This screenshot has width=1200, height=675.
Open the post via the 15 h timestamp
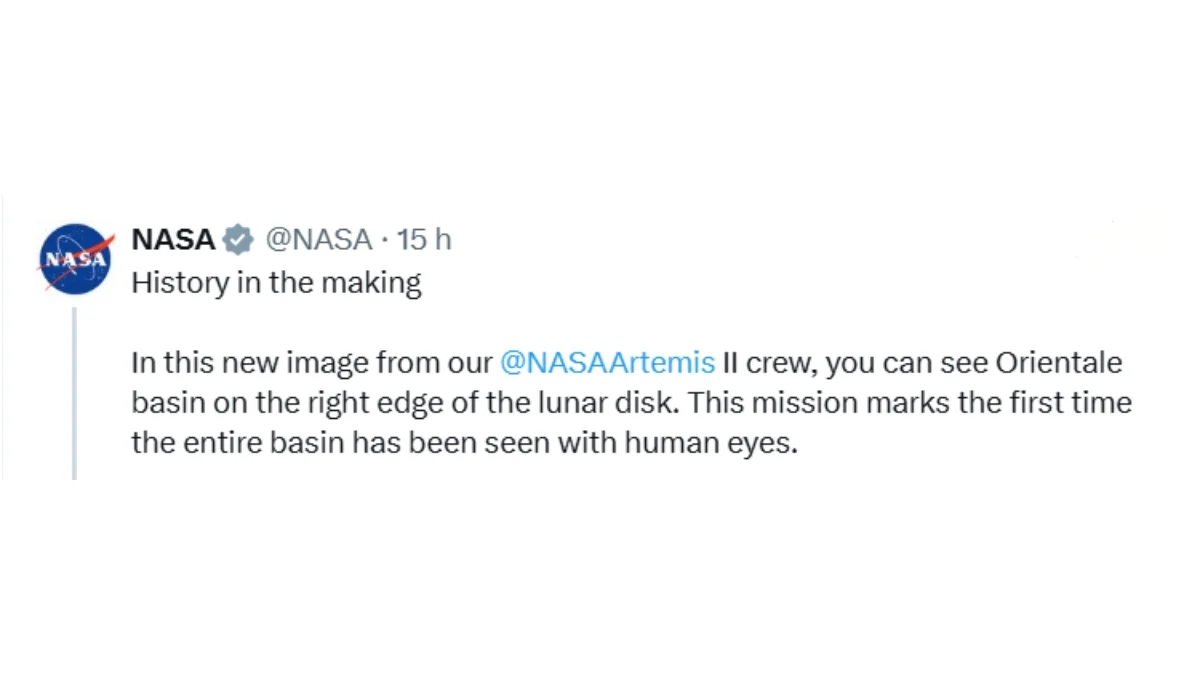[424, 240]
